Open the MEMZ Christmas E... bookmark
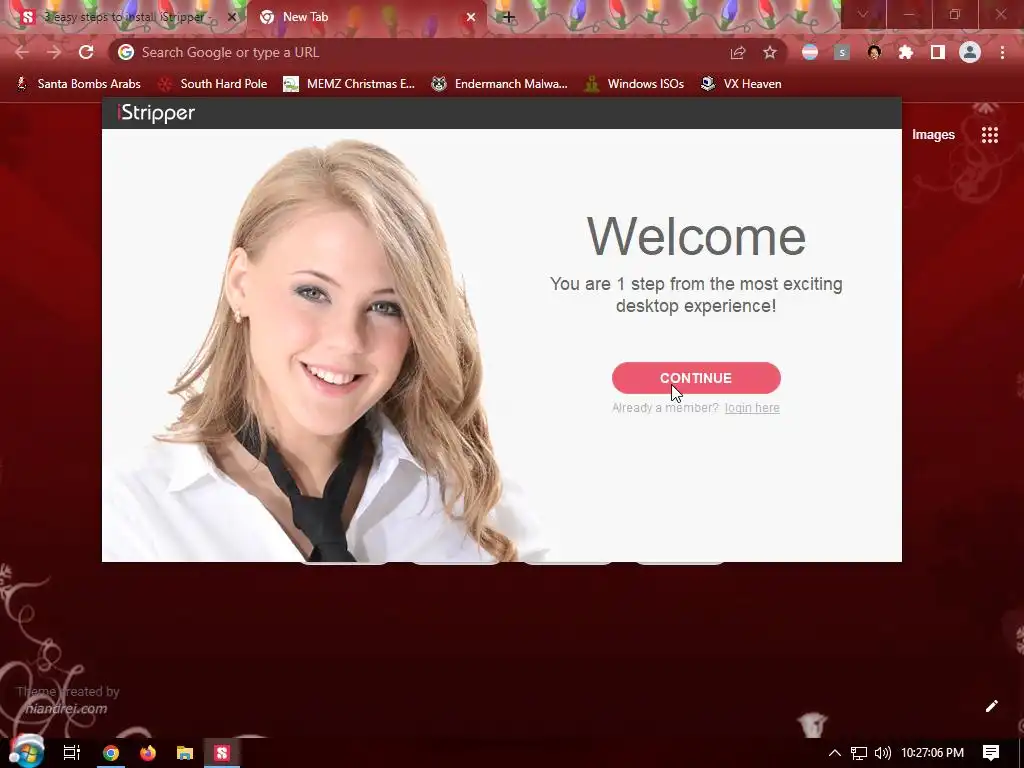 [349, 84]
